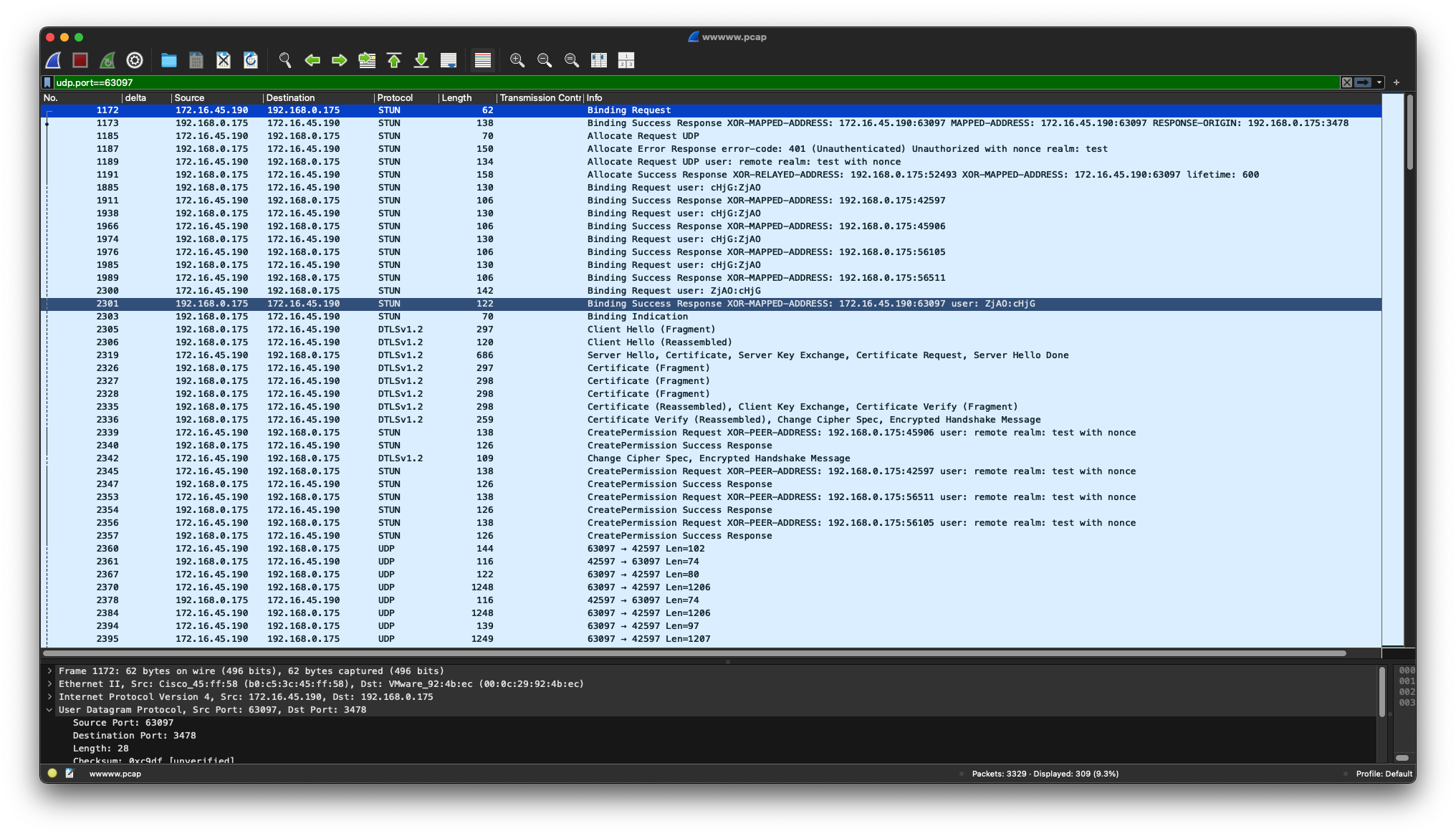This screenshot has width=1456, height=836.
Task: Reload the capture file icon
Action: (x=251, y=61)
